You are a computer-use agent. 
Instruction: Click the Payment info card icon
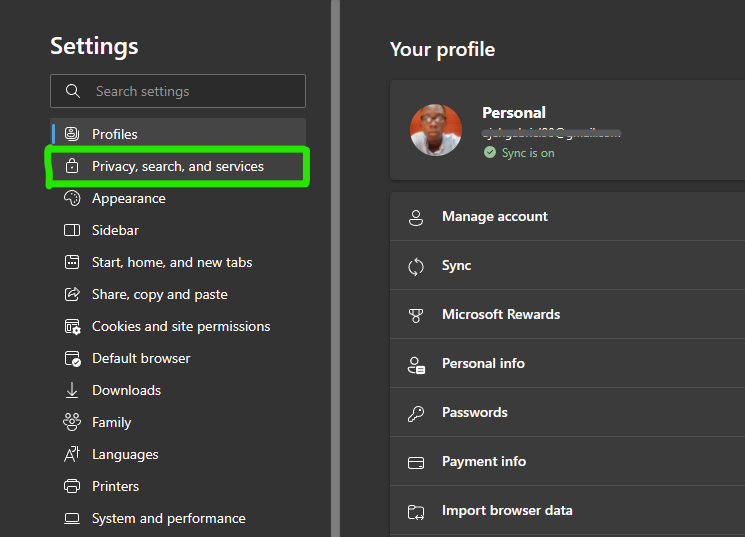tap(416, 462)
